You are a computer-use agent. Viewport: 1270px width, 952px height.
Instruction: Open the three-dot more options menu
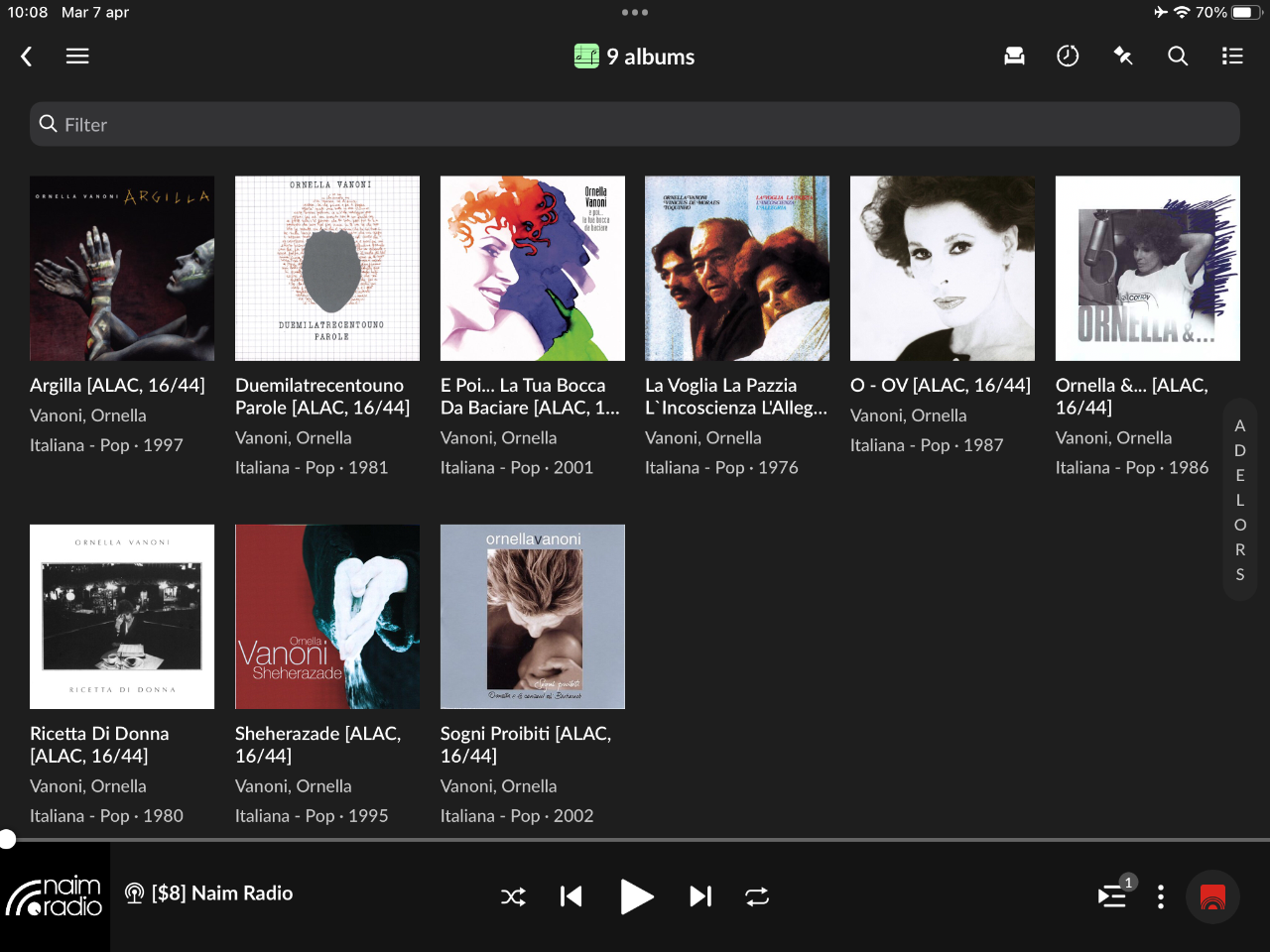click(x=1161, y=896)
